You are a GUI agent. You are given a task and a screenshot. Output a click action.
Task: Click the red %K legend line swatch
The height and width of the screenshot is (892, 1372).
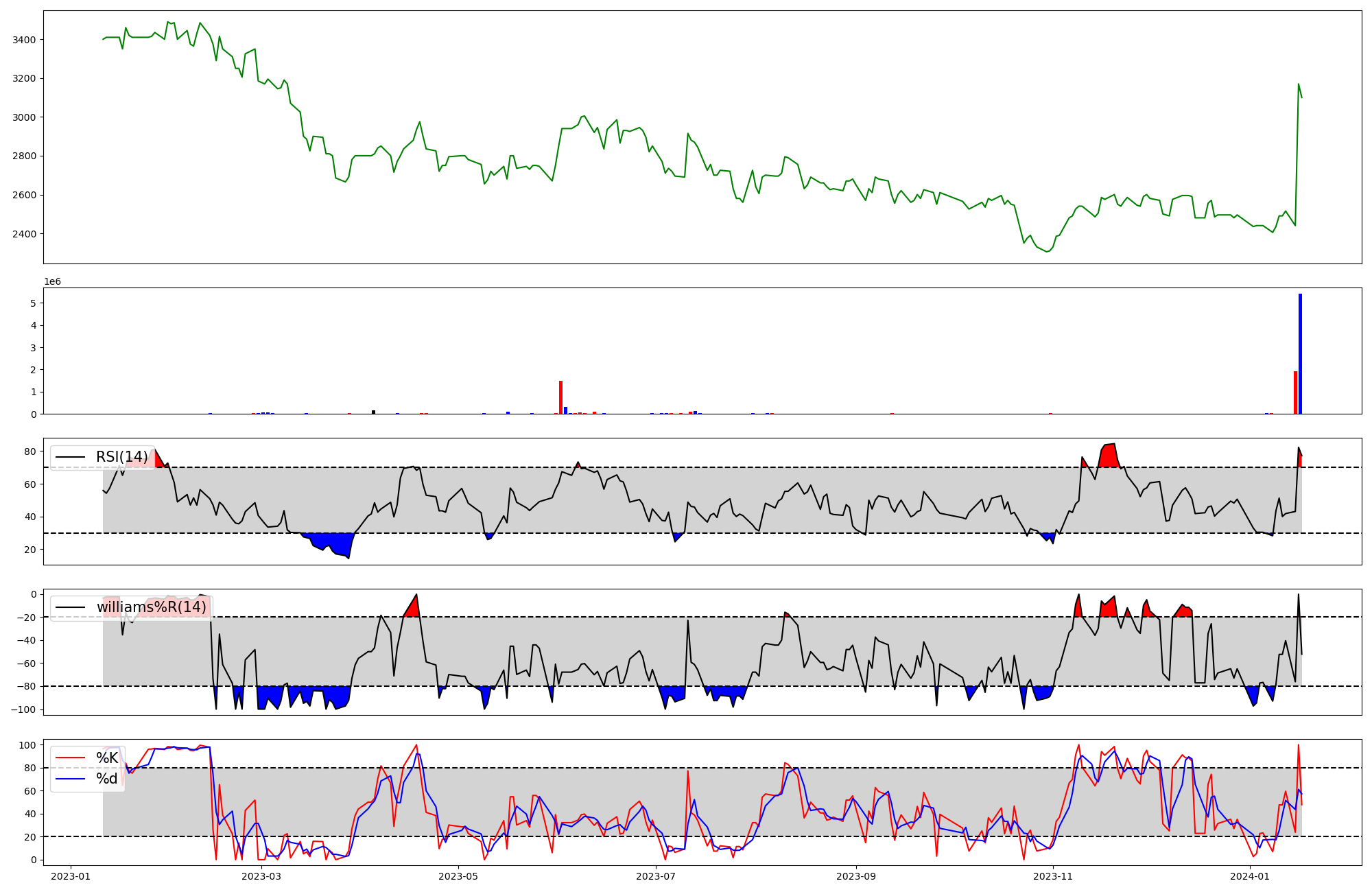click(70, 758)
